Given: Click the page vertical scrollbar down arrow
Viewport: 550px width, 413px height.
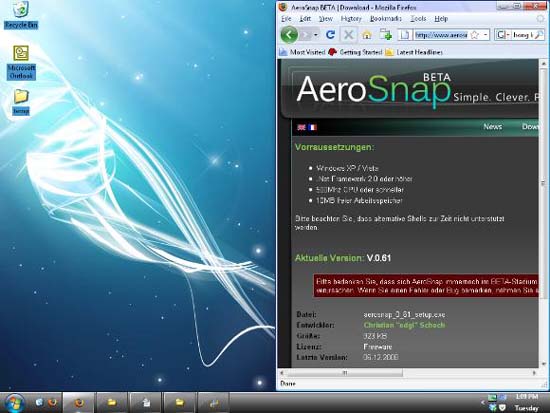Looking at the screenshot, I should tap(544, 364).
